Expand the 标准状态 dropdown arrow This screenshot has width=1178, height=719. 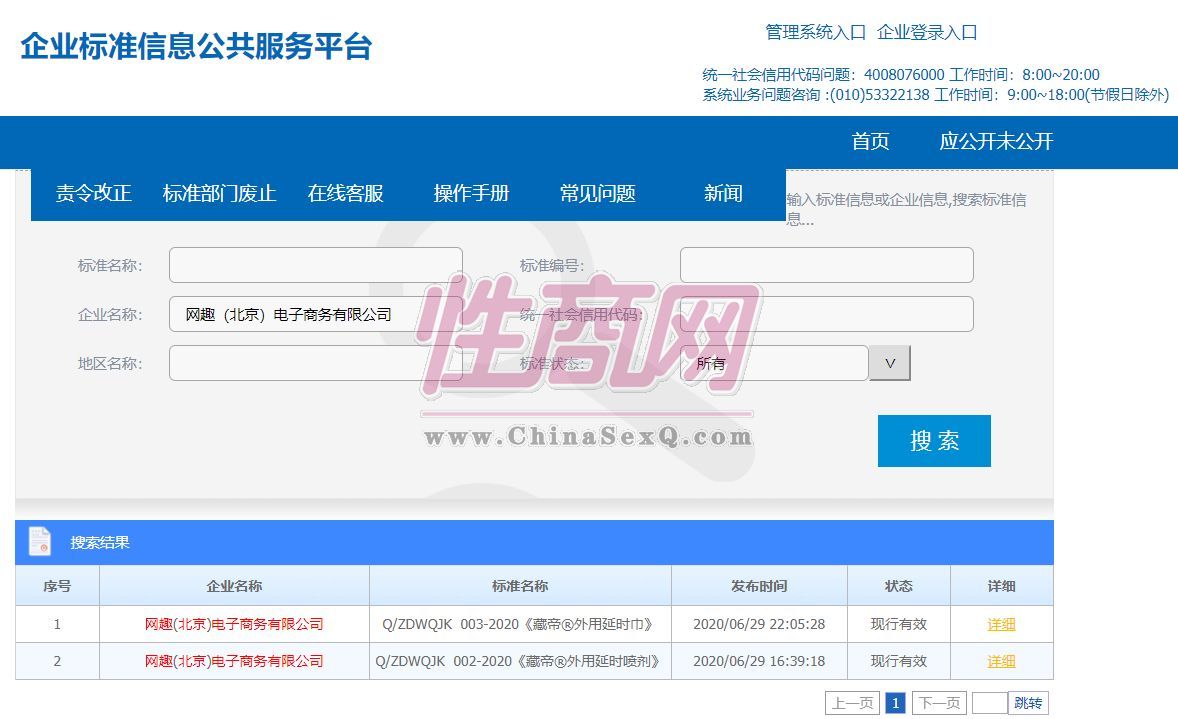coord(889,363)
